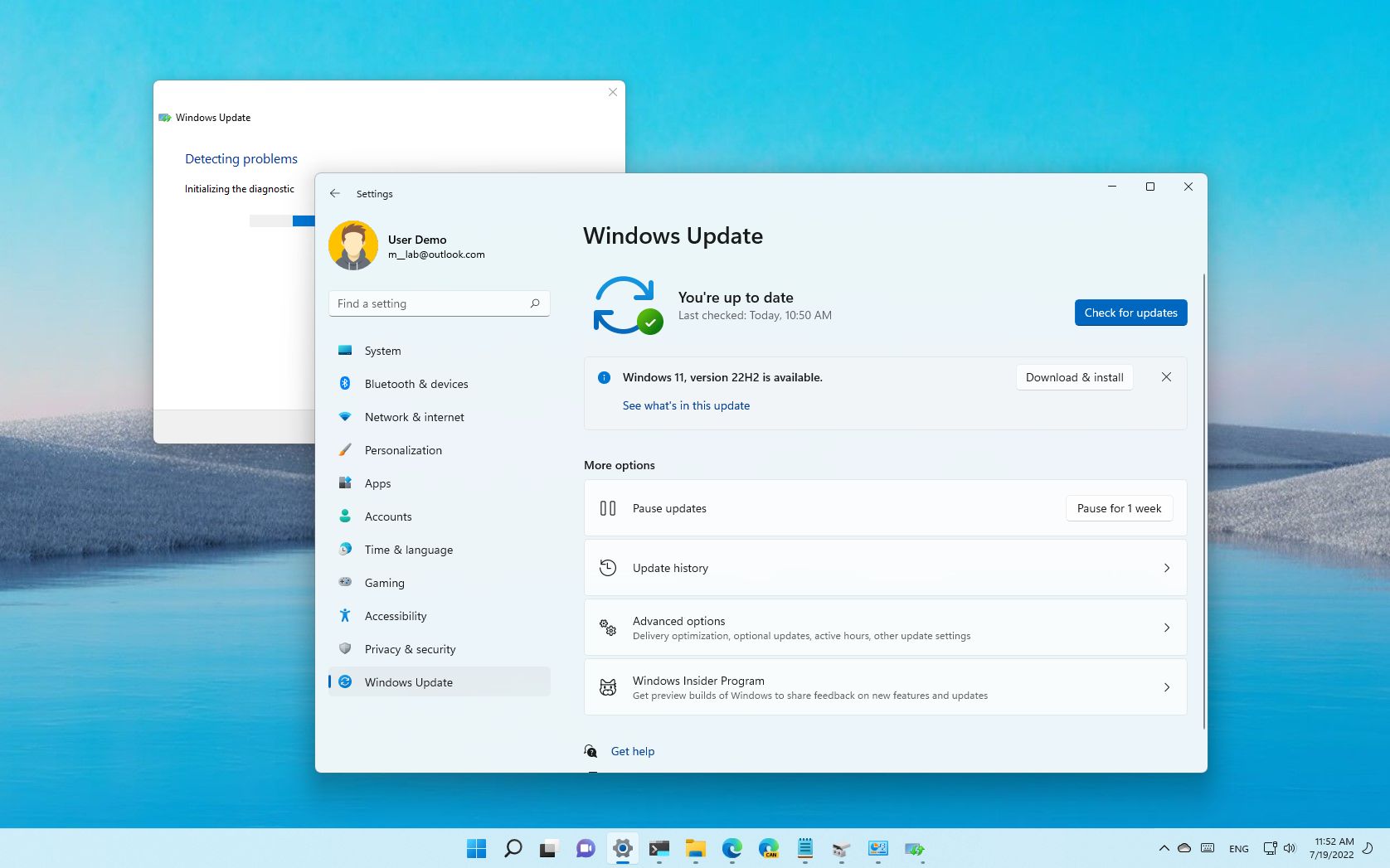Select Personalization in the Settings sidebar
The image size is (1390, 868).
[x=404, y=450]
